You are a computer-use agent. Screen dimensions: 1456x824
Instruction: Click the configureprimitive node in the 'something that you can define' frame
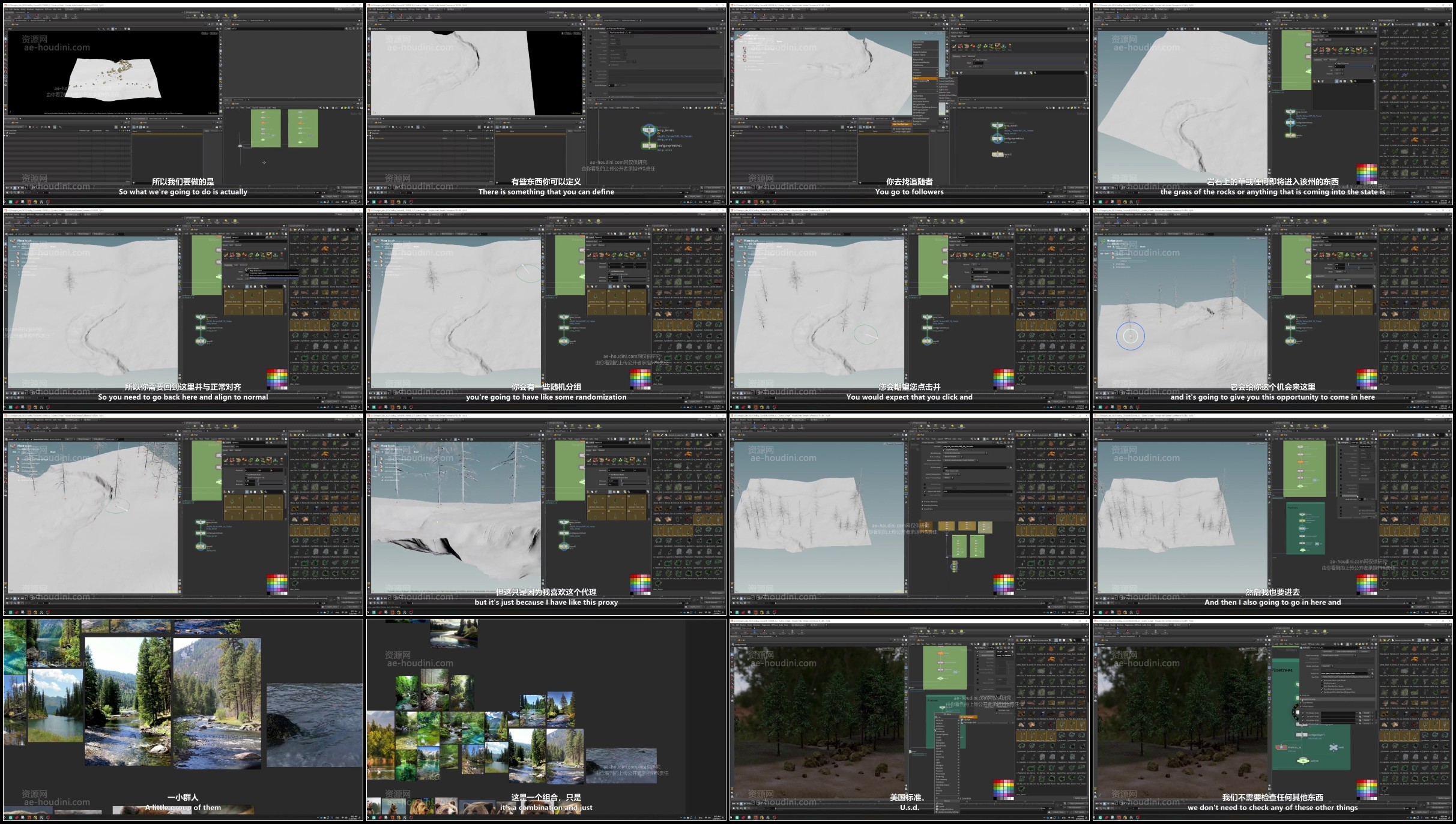pyautogui.click(x=648, y=145)
